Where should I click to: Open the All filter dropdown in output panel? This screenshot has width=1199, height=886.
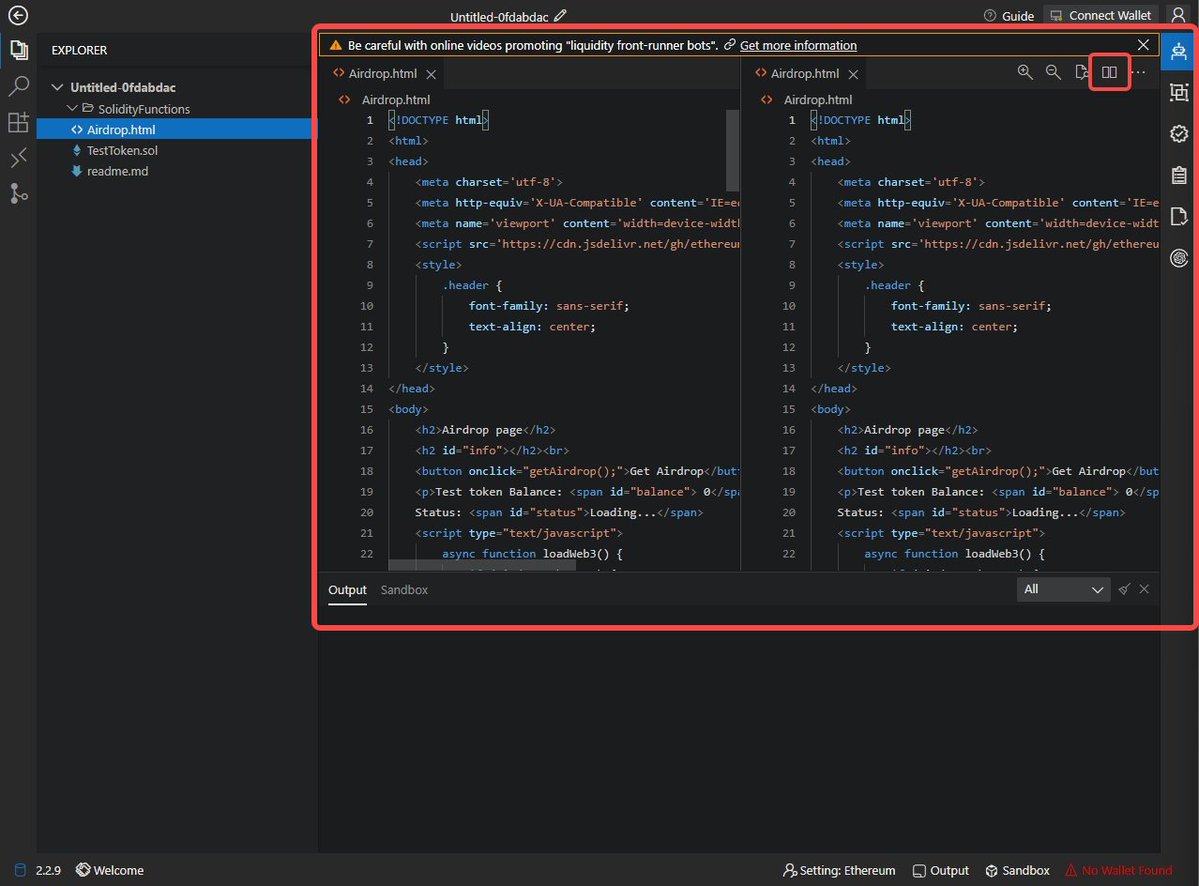[1063, 589]
